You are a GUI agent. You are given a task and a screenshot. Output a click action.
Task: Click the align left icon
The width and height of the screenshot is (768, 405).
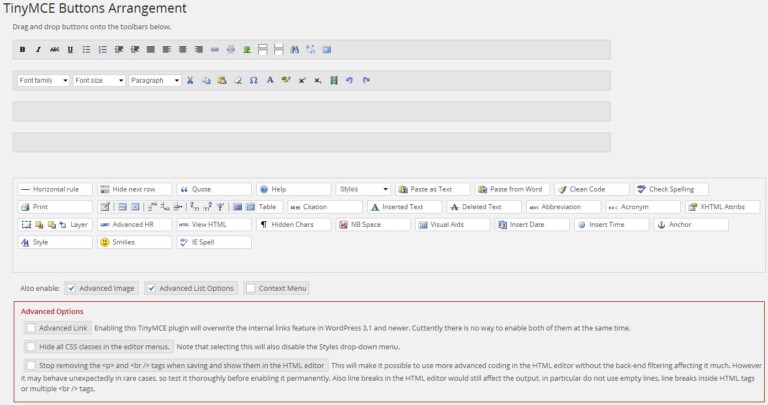167,49
